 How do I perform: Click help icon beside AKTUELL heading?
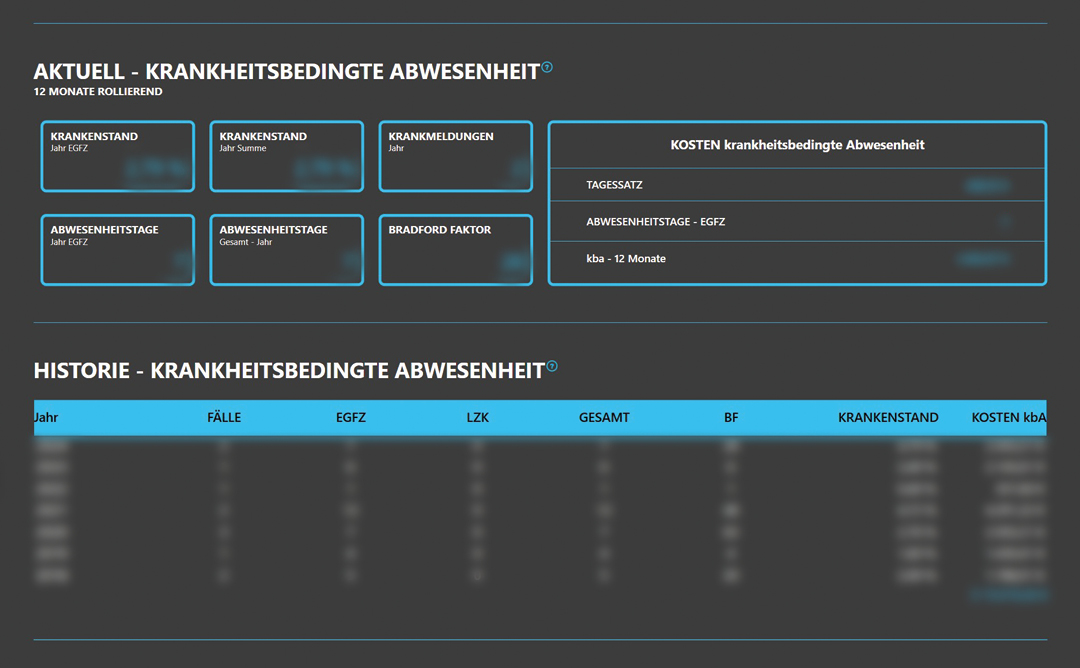[547, 67]
